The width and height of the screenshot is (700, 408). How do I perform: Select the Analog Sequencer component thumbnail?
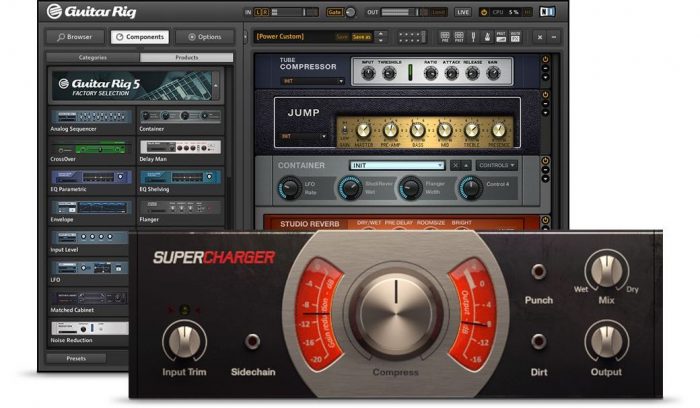coord(92,118)
